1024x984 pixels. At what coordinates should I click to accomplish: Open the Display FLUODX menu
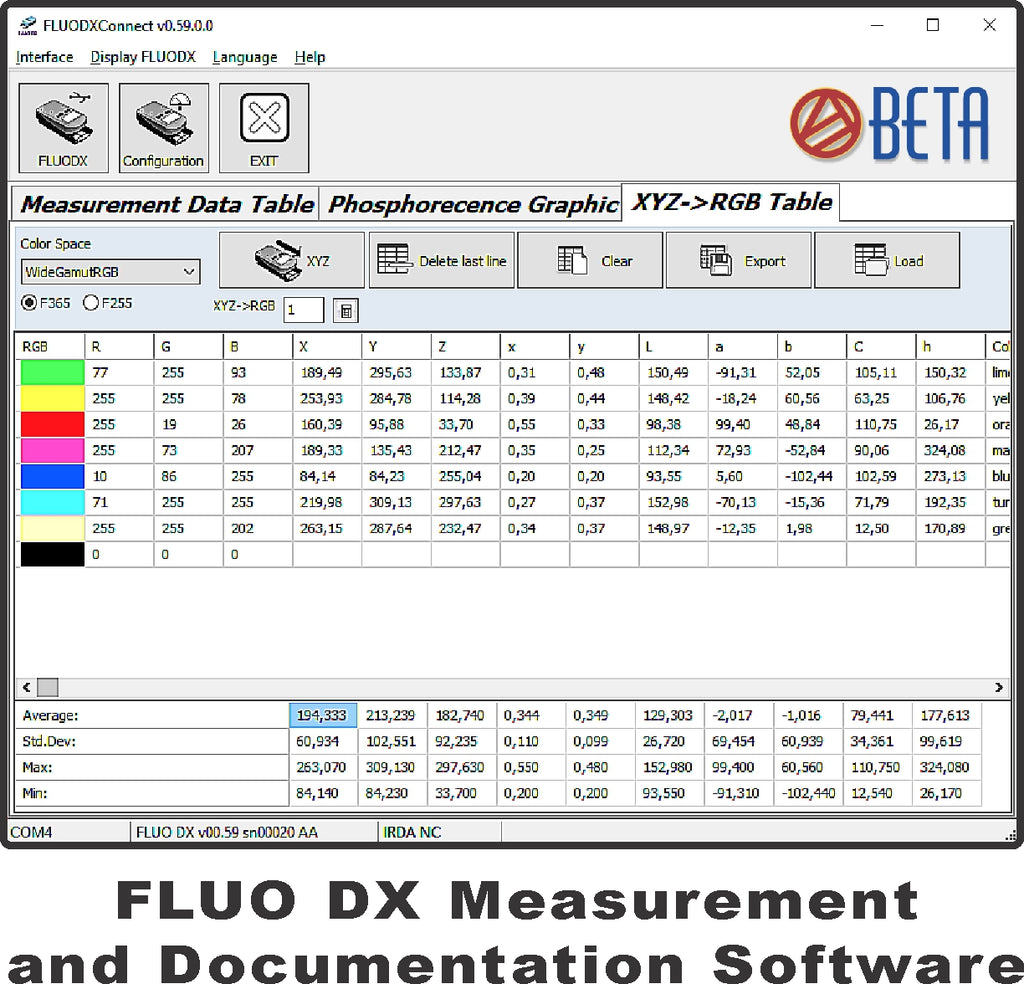143,57
